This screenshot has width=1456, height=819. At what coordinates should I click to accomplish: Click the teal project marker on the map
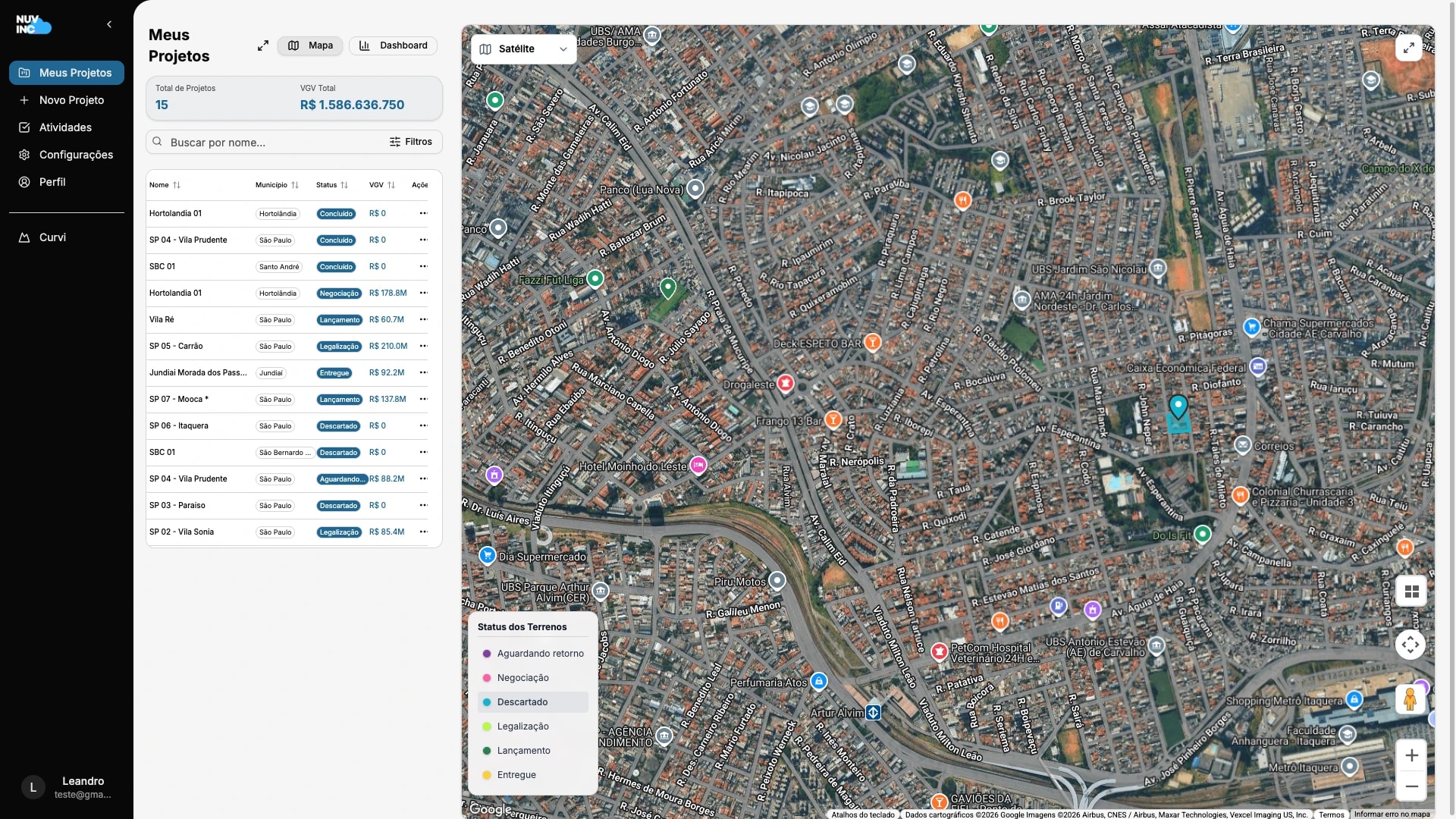click(1178, 406)
